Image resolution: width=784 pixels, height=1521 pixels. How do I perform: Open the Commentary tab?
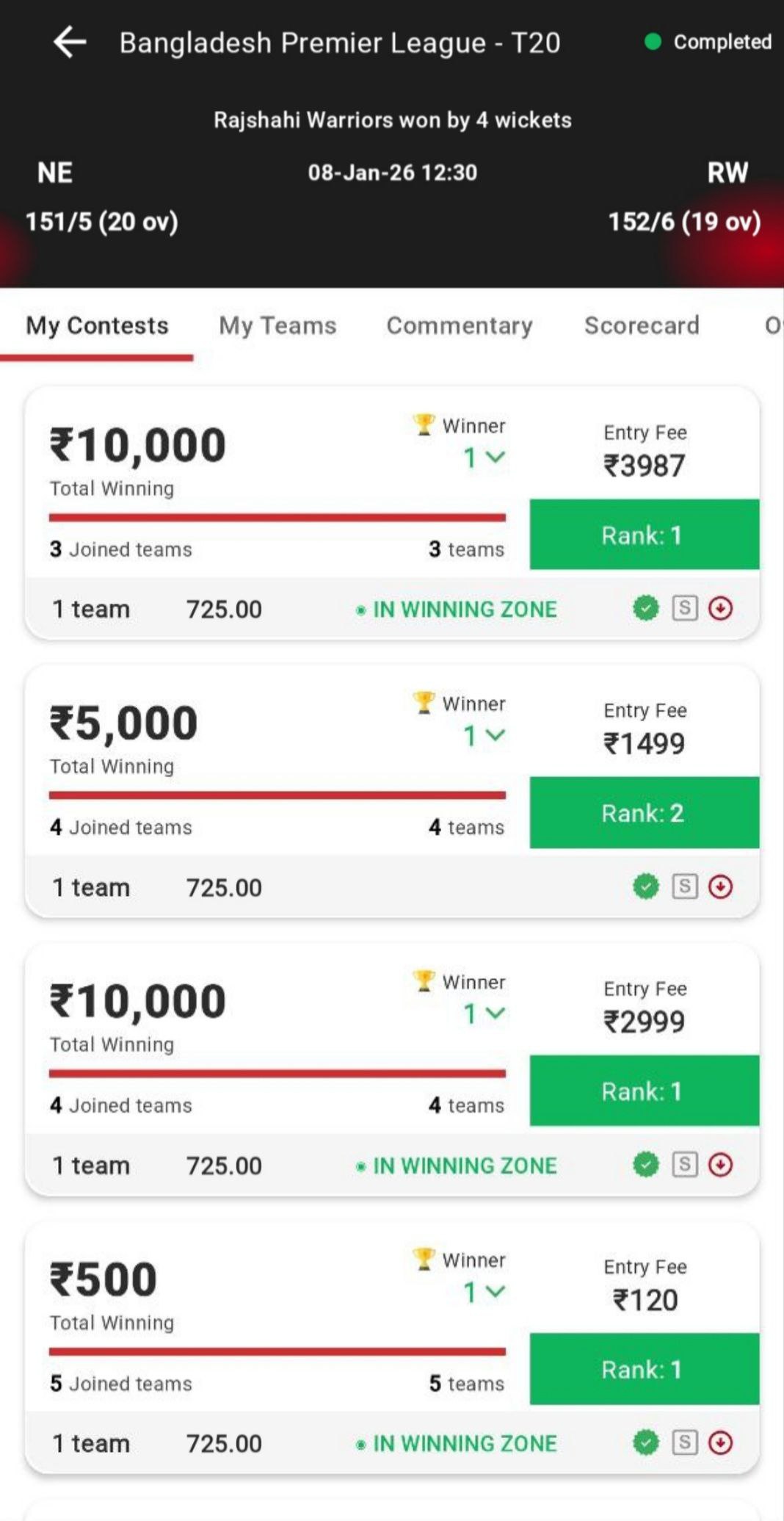pyautogui.click(x=460, y=325)
